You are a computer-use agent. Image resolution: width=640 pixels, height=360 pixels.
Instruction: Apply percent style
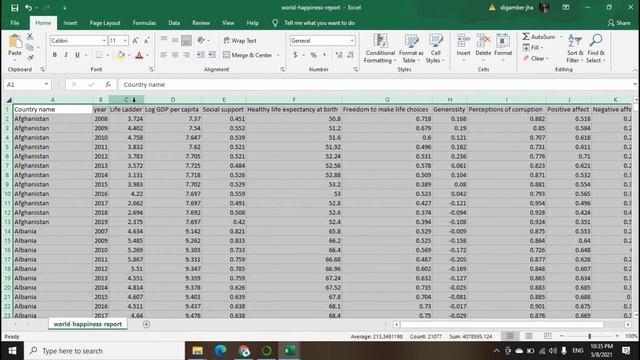pyautogui.click(x=313, y=55)
